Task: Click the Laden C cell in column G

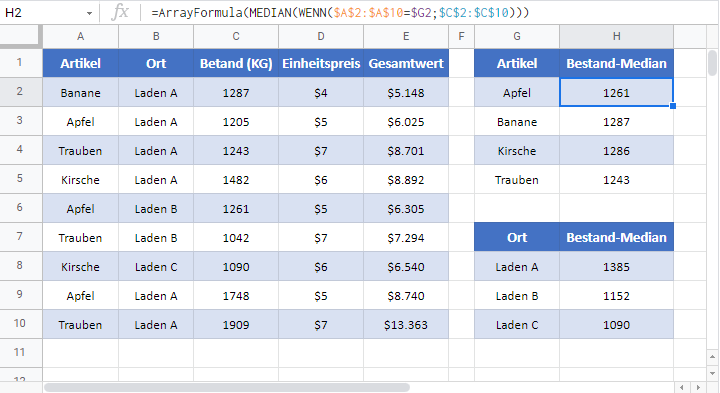Action: (517, 325)
